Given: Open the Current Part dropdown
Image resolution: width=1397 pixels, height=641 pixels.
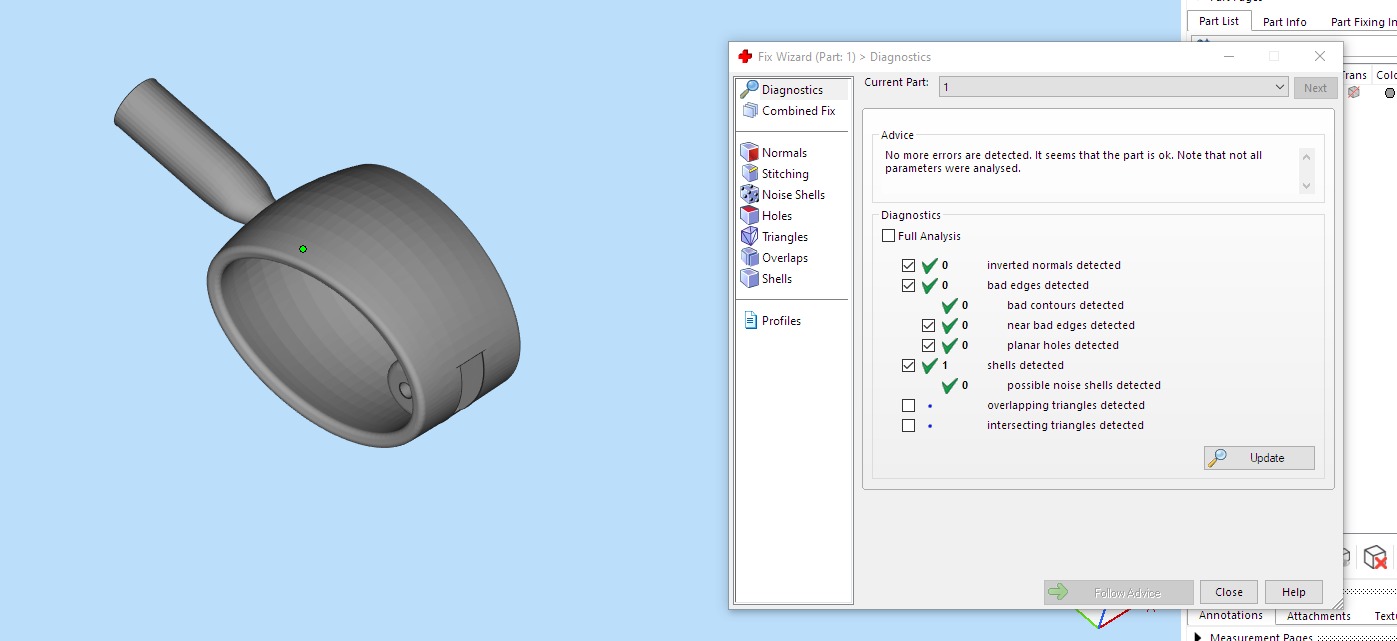Looking at the screenshot, I should point(1114,87).
